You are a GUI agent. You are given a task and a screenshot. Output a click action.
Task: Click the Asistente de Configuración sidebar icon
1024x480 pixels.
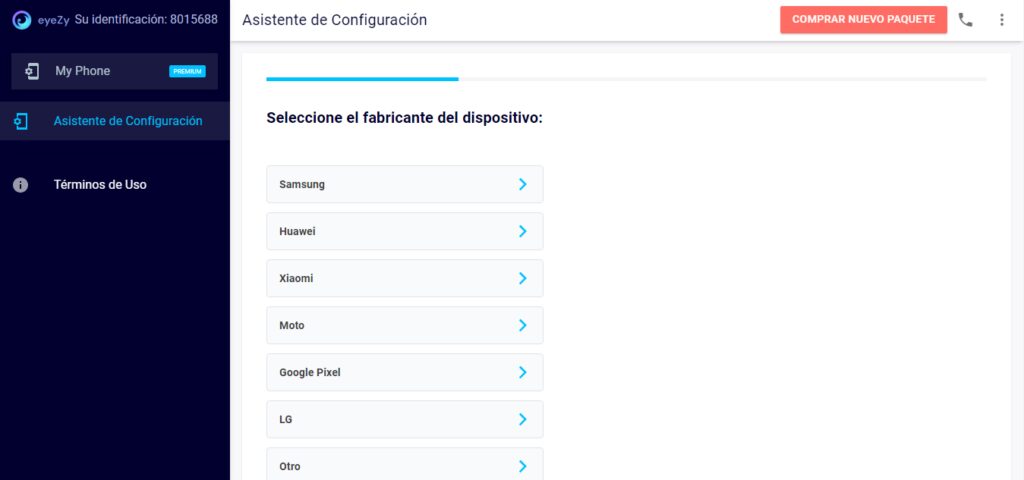[21, 121]
